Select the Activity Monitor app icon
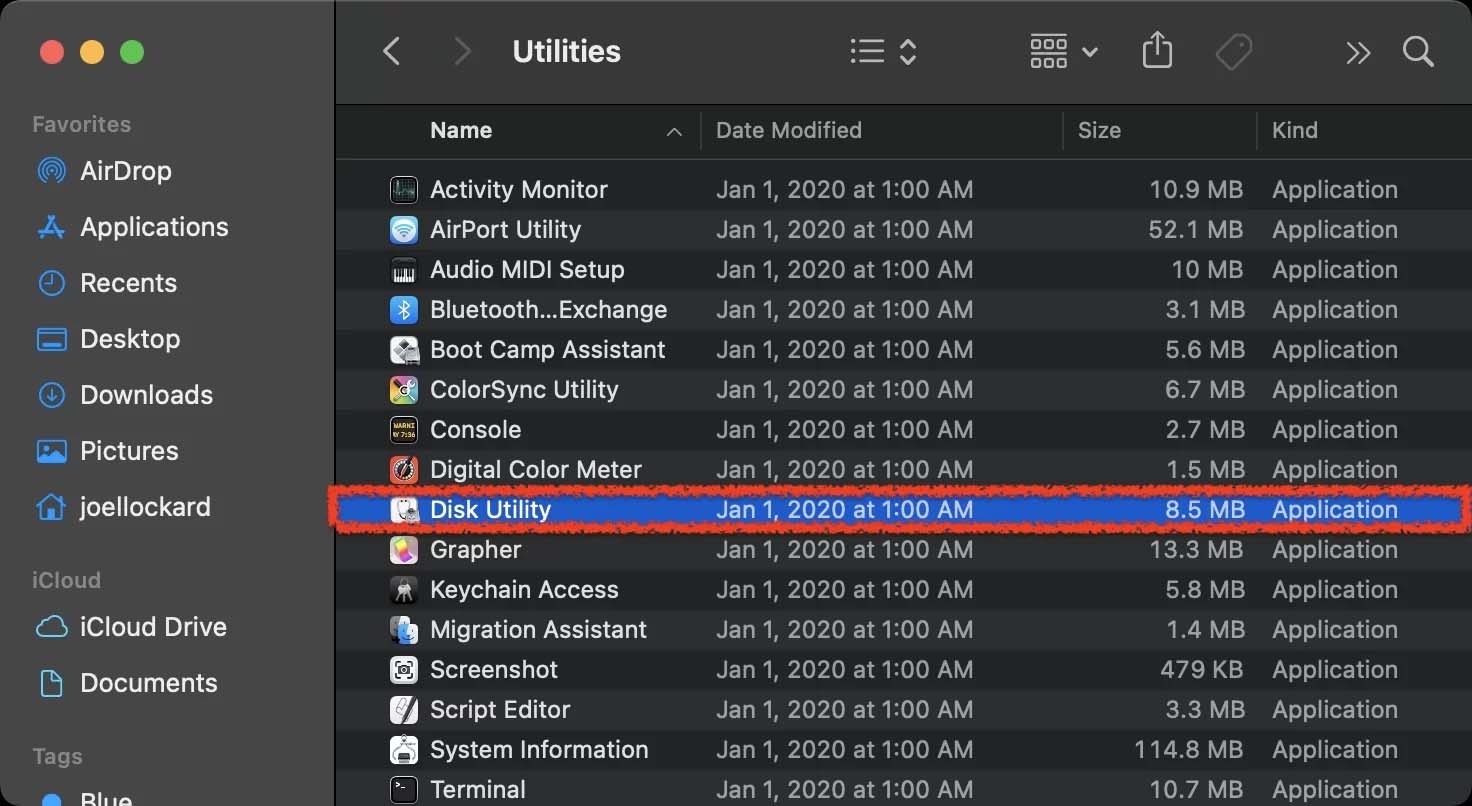 (x=403, y=189)
